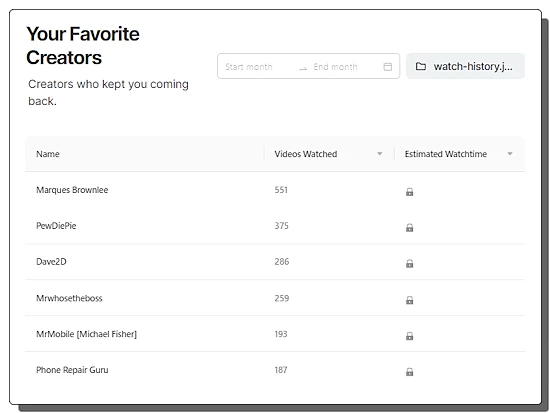
Task: Open the calendar icon in date range picker
Action: [x=388, y=66]
